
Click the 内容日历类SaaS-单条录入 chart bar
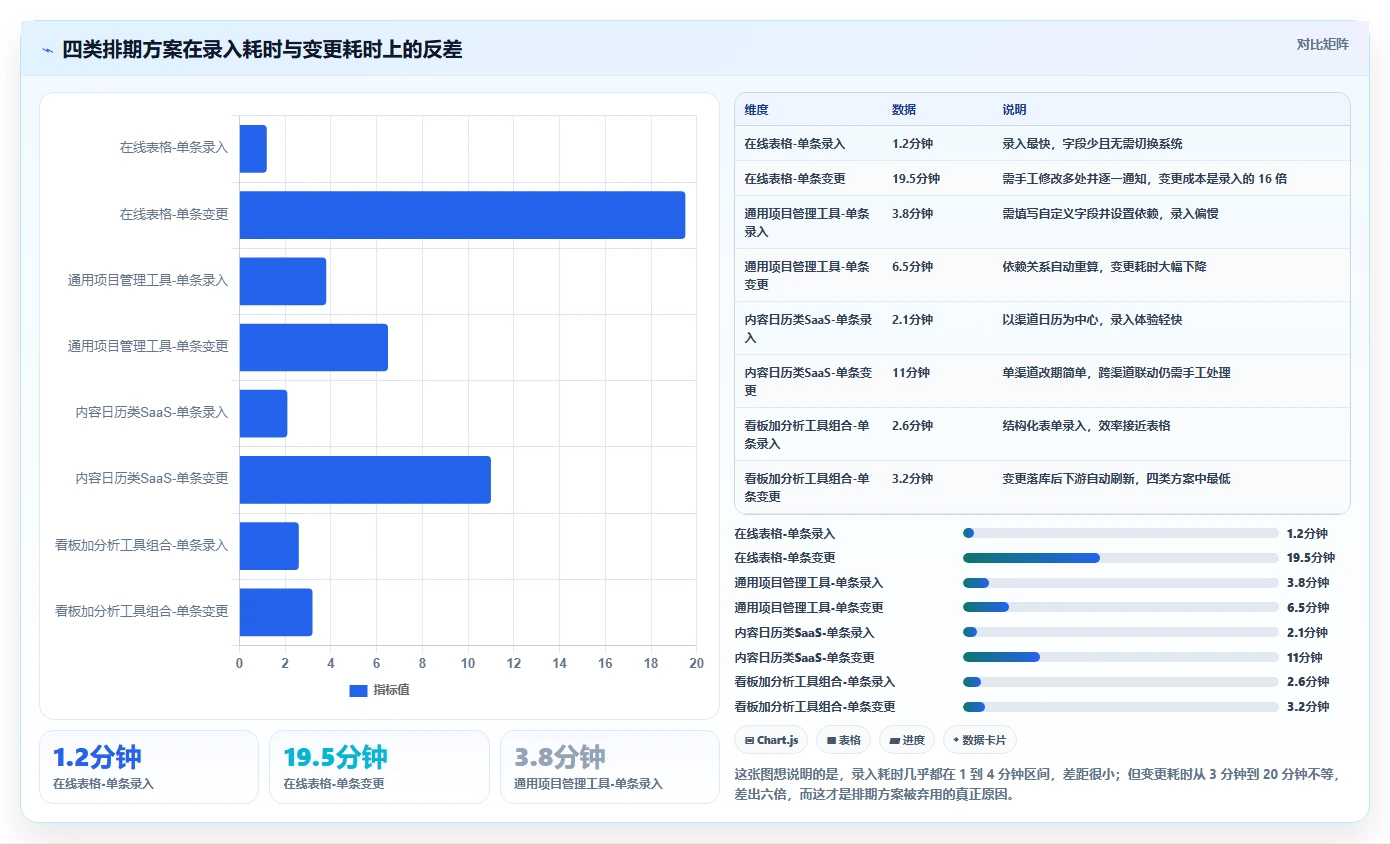click(x=263, y=413)
